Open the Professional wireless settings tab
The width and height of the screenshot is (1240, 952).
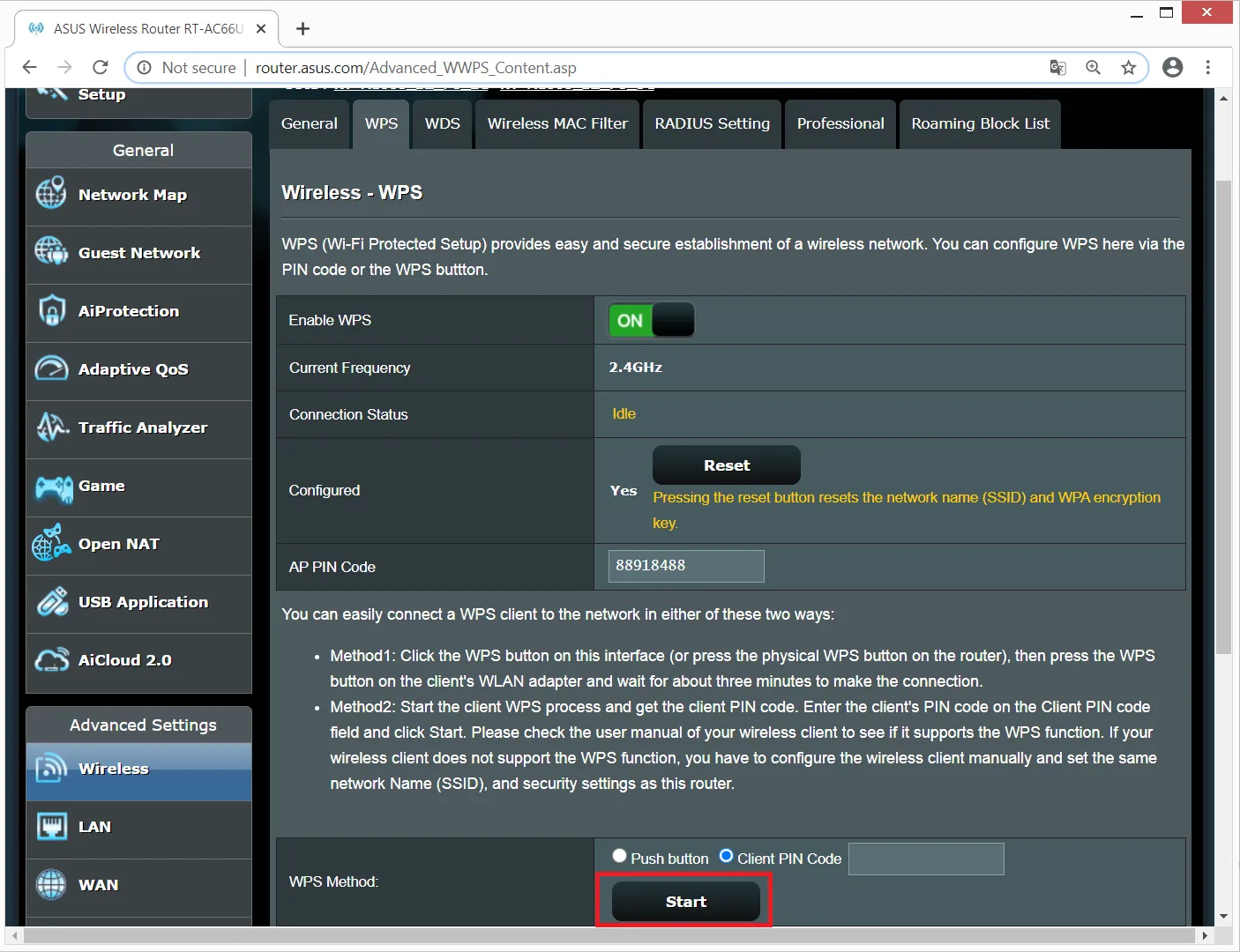coord(840,124)
